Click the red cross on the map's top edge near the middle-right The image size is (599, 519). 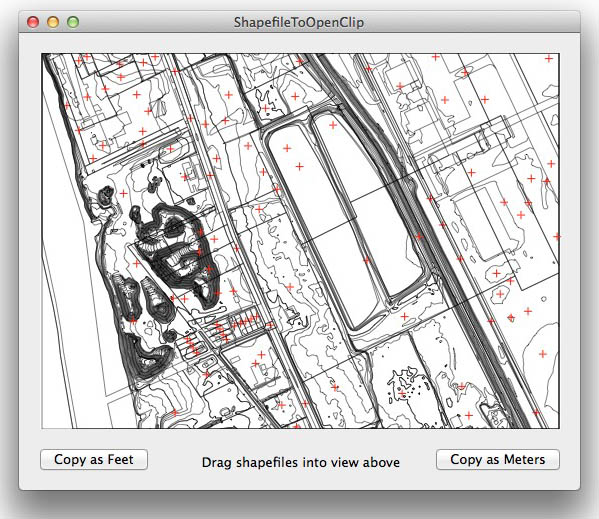(x=436, y=57)
